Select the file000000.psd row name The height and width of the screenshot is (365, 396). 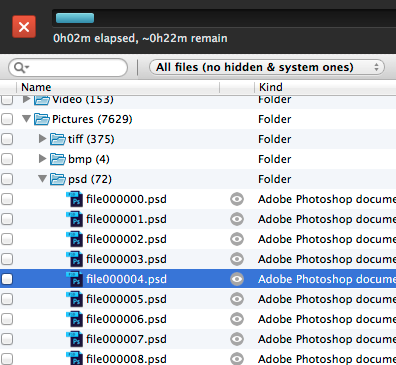pyautogui.click(x=126, y=199)
